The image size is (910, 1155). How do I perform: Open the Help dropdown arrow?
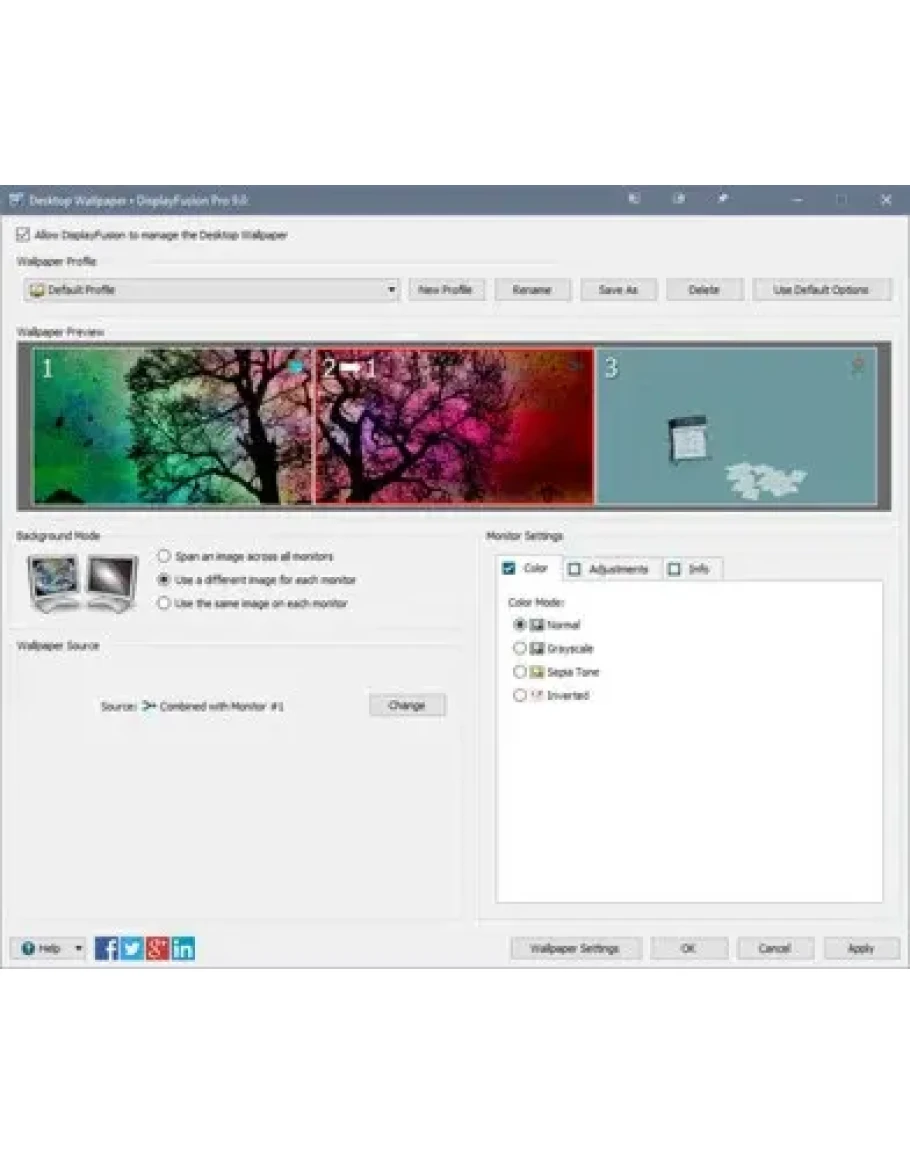tap(79, 948)
